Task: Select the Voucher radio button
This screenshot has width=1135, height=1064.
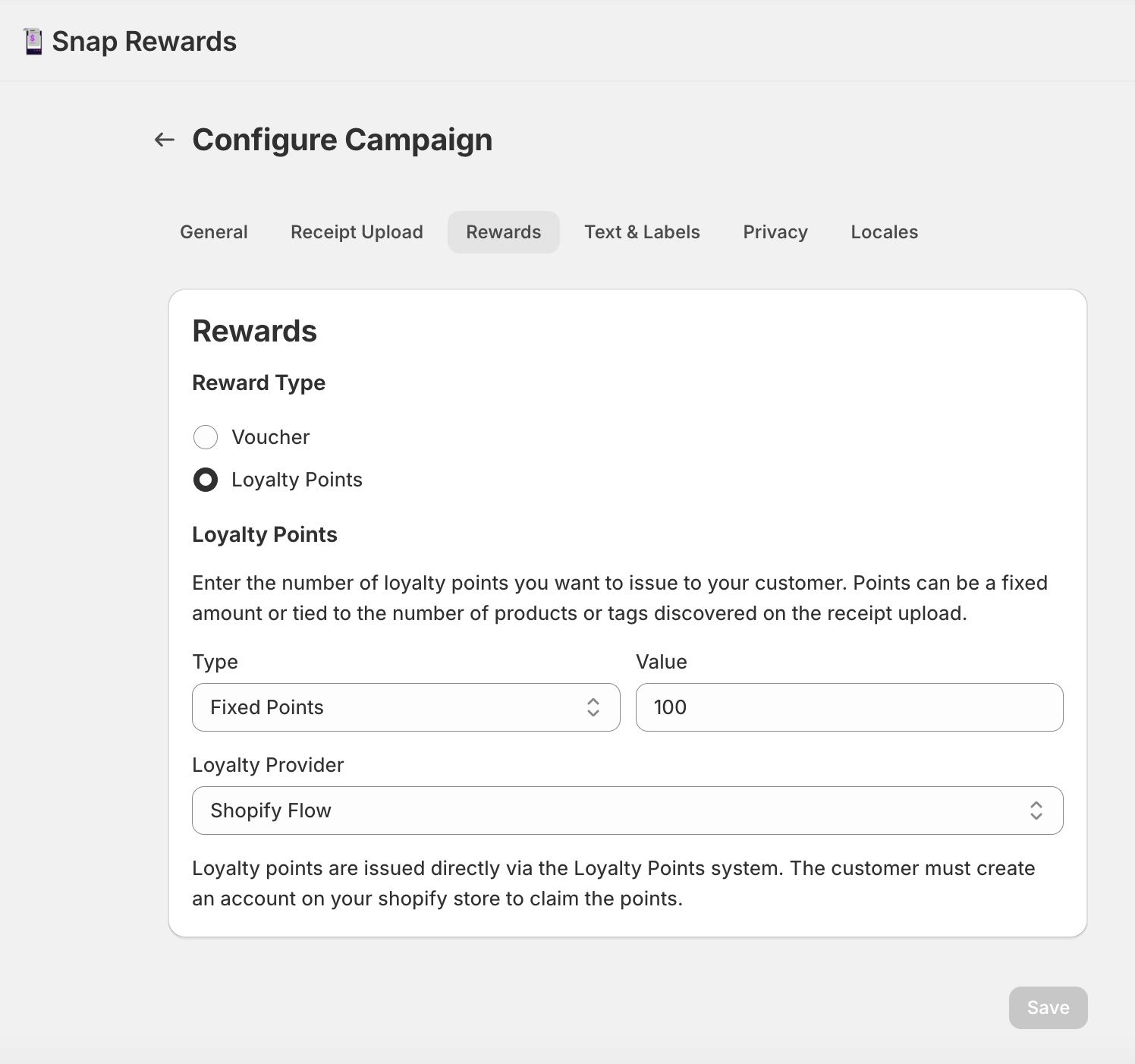Action: [x=206, y=437]
